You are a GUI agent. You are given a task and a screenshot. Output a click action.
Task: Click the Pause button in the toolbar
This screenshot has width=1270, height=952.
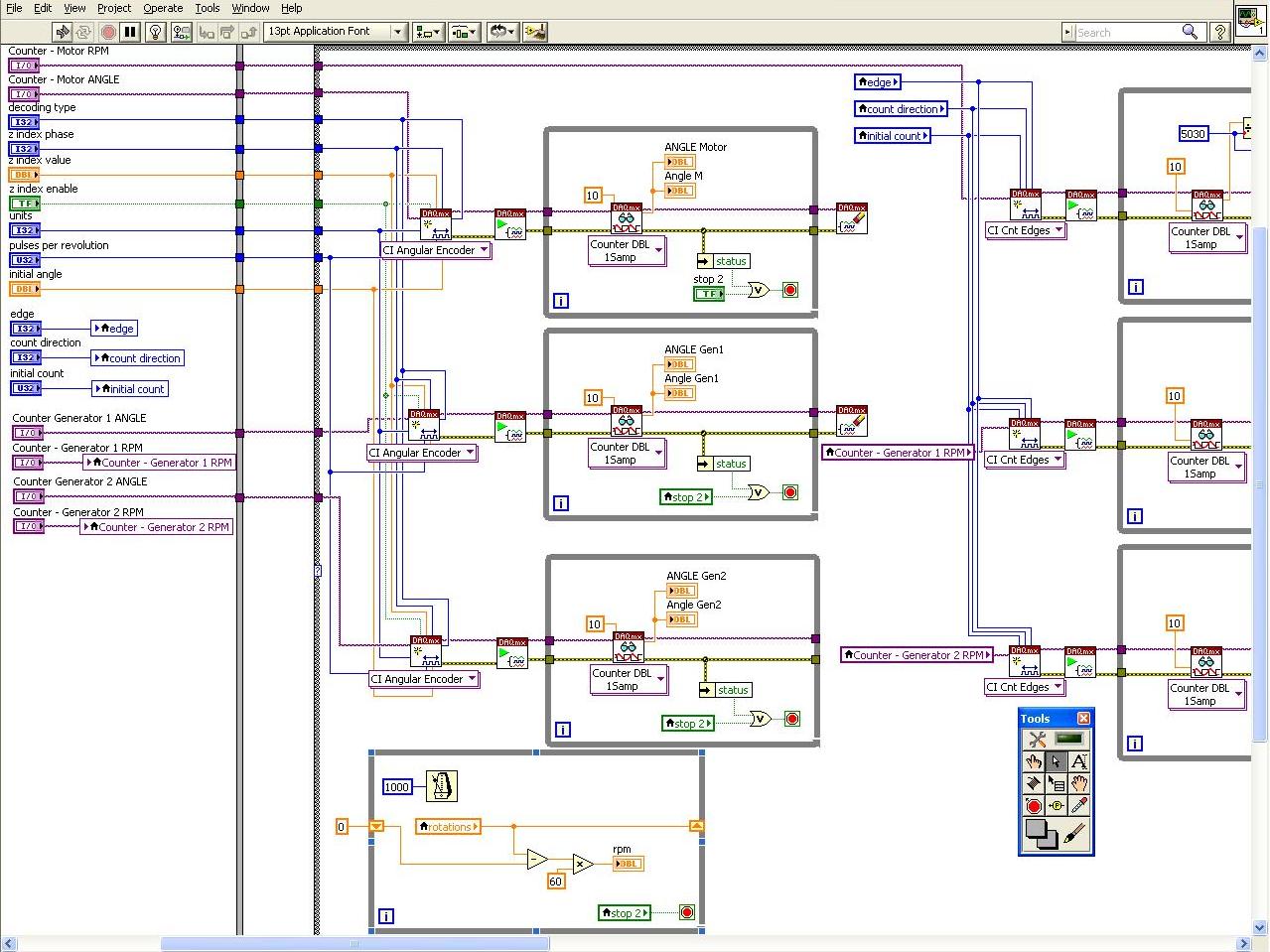click(130, 32)
